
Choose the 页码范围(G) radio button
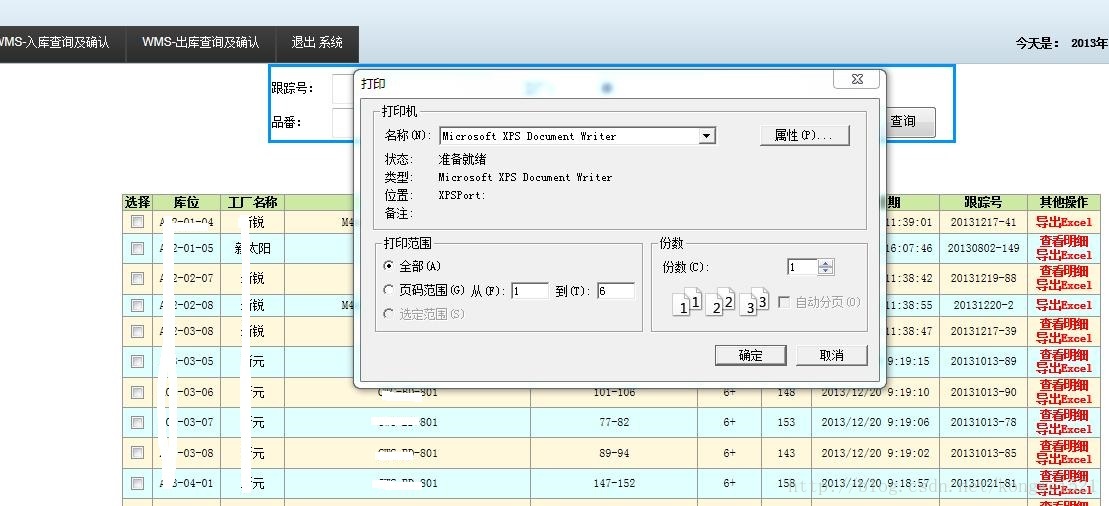tap(390, 290)
